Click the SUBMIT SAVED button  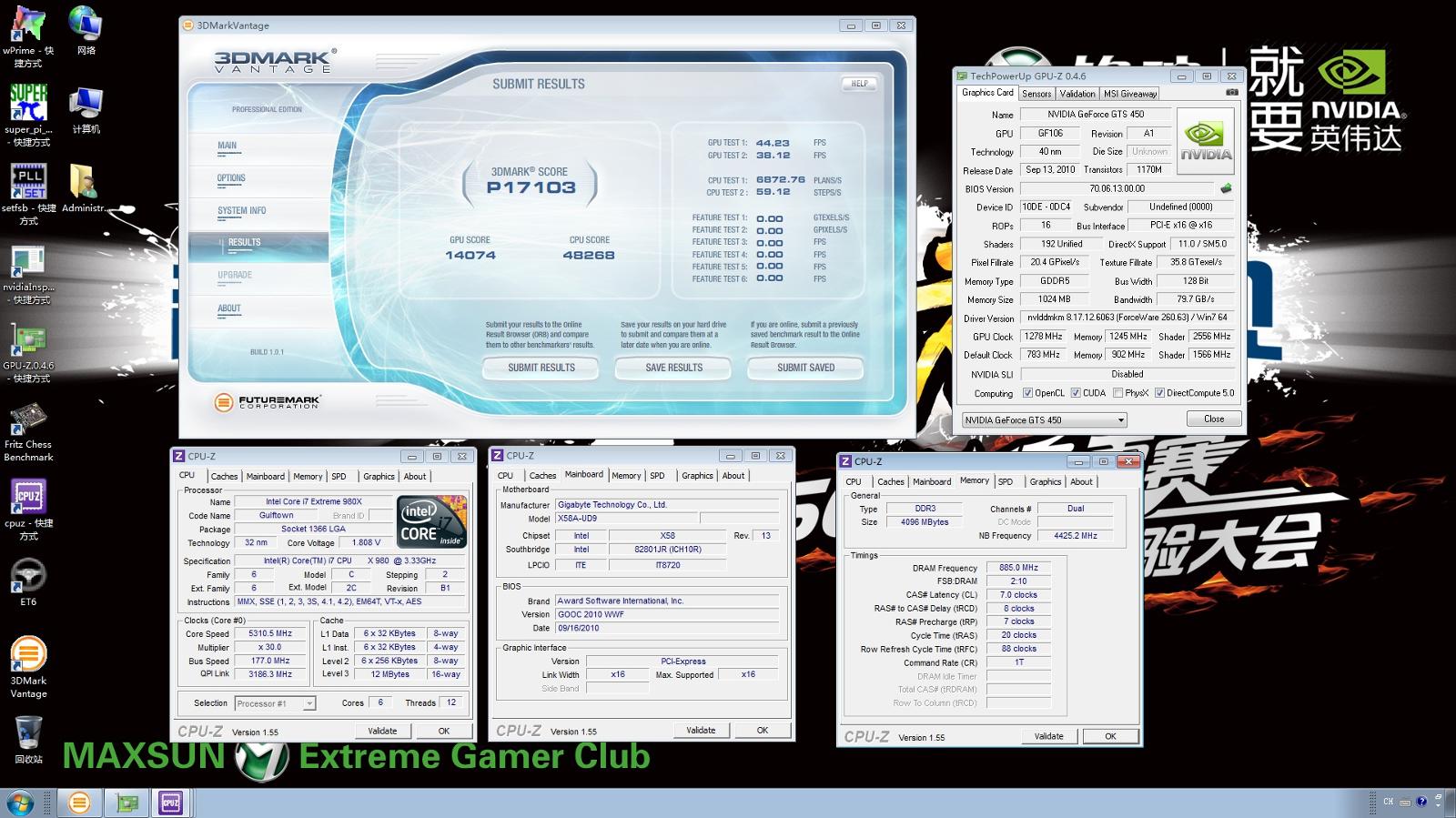point(805,368)
